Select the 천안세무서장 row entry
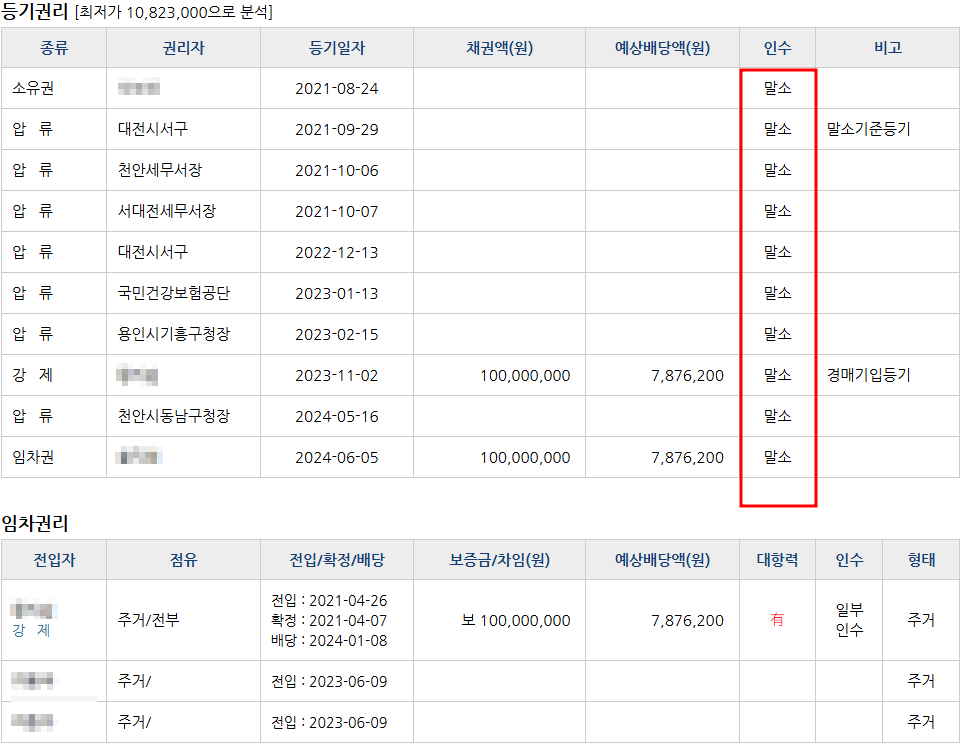This screenshot has width=962, height=755. [160, 170]
